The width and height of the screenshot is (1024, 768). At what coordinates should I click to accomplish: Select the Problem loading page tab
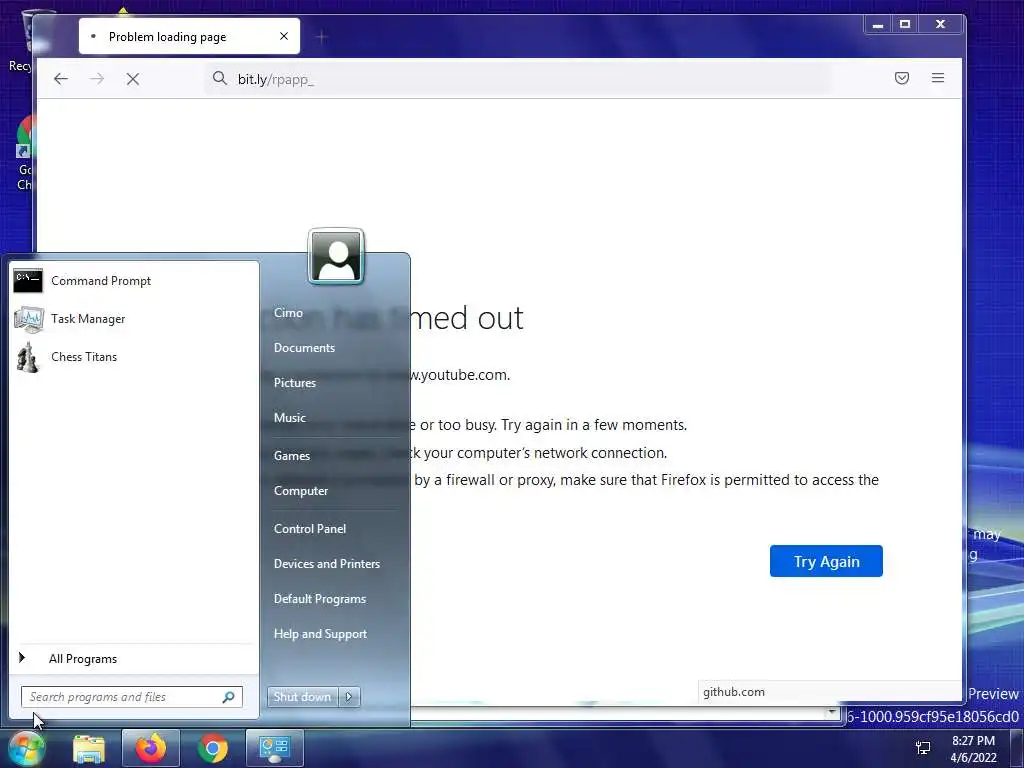point(189,37)
